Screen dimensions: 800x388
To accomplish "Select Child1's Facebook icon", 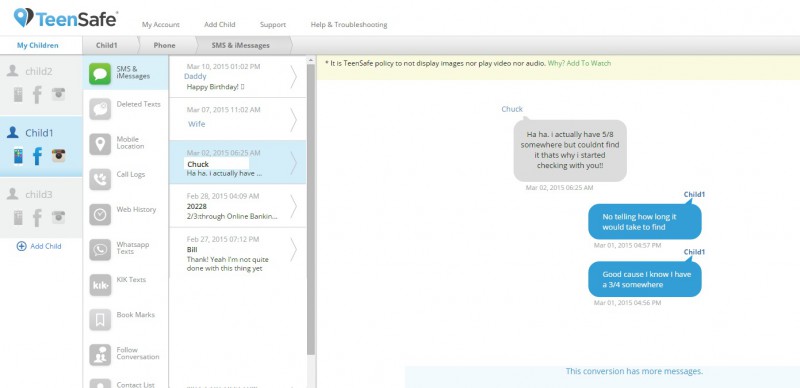I will click(37, 156).
